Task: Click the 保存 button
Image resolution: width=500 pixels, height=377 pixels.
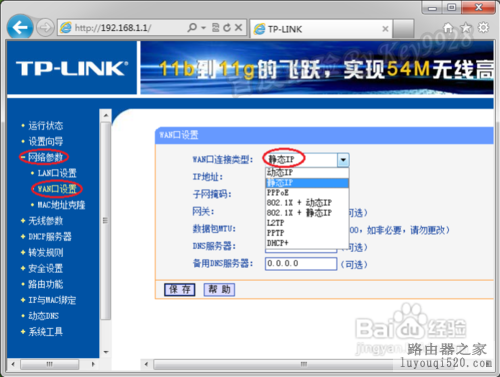Action: (180, 289)
